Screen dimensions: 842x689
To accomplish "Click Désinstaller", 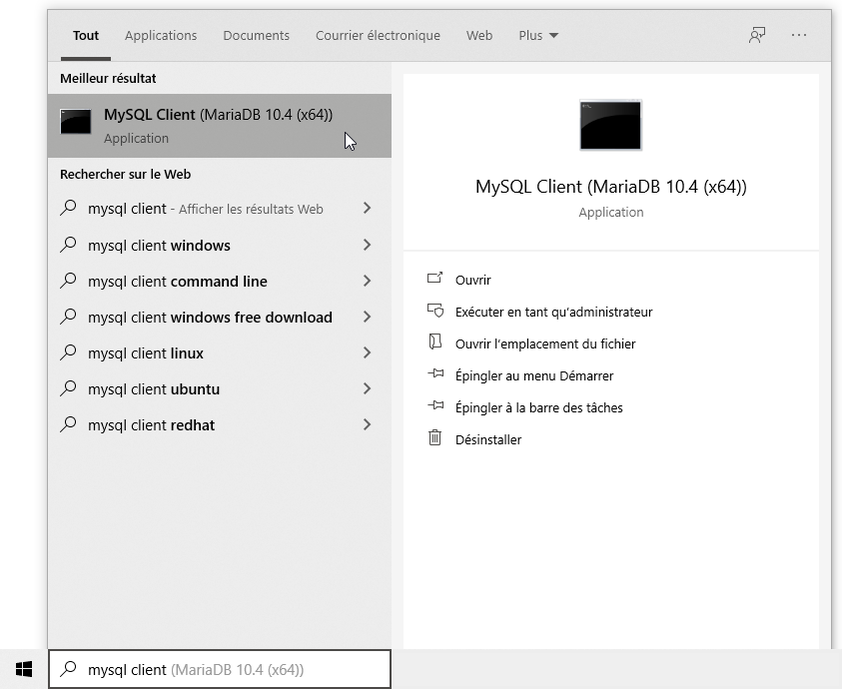I will (488, 440).
